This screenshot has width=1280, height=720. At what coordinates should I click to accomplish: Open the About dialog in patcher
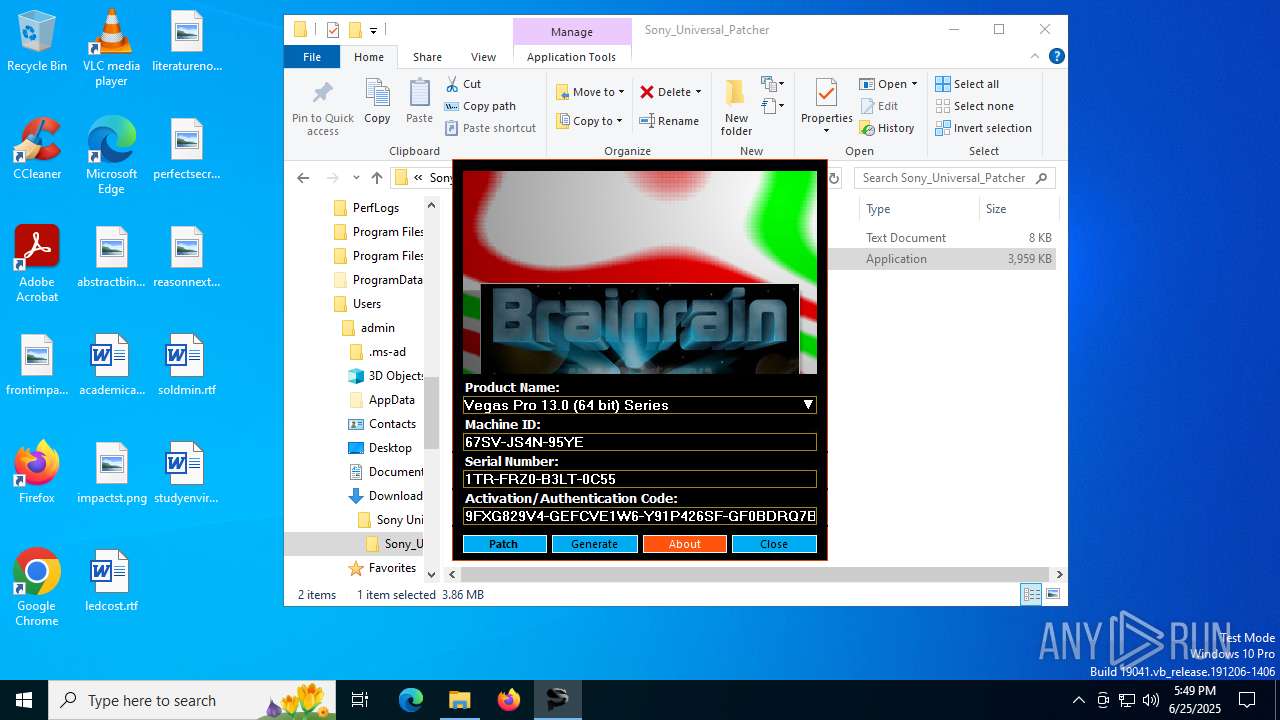pos(684,544)
